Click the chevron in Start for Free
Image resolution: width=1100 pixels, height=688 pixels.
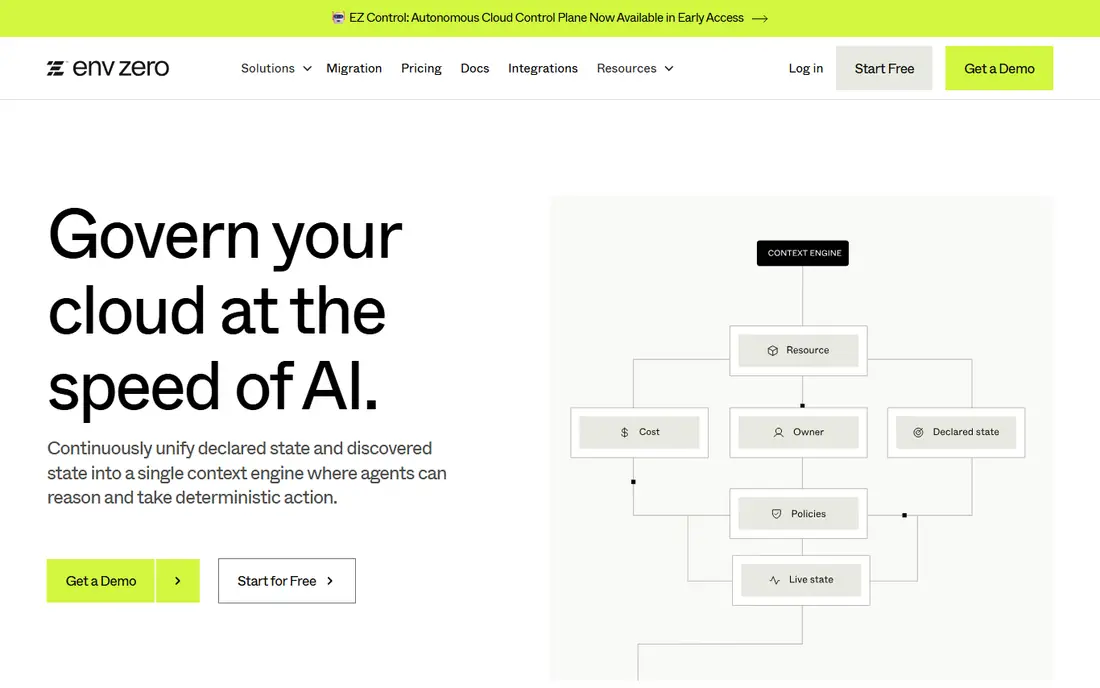(330, 581)
